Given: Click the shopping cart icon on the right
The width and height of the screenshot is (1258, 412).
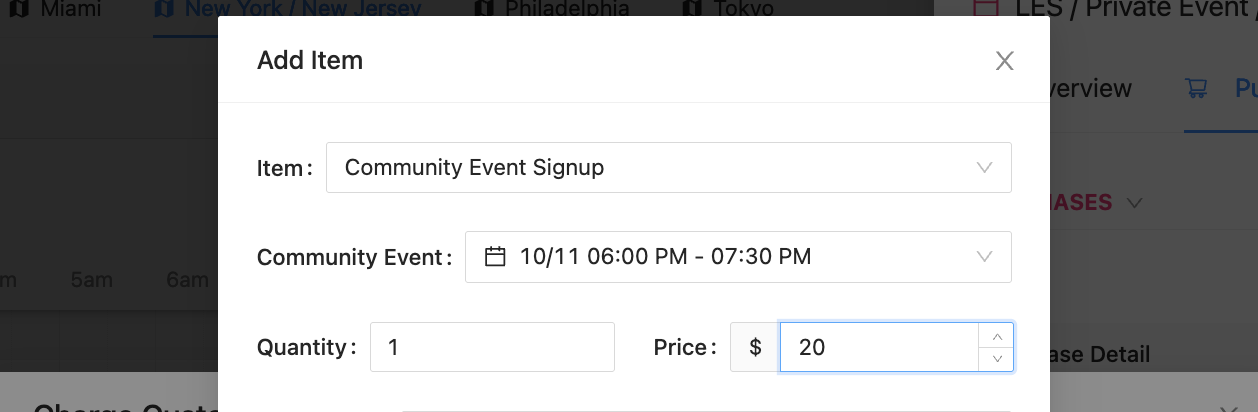Looking at the screenshot, I should coord(1195,88).
